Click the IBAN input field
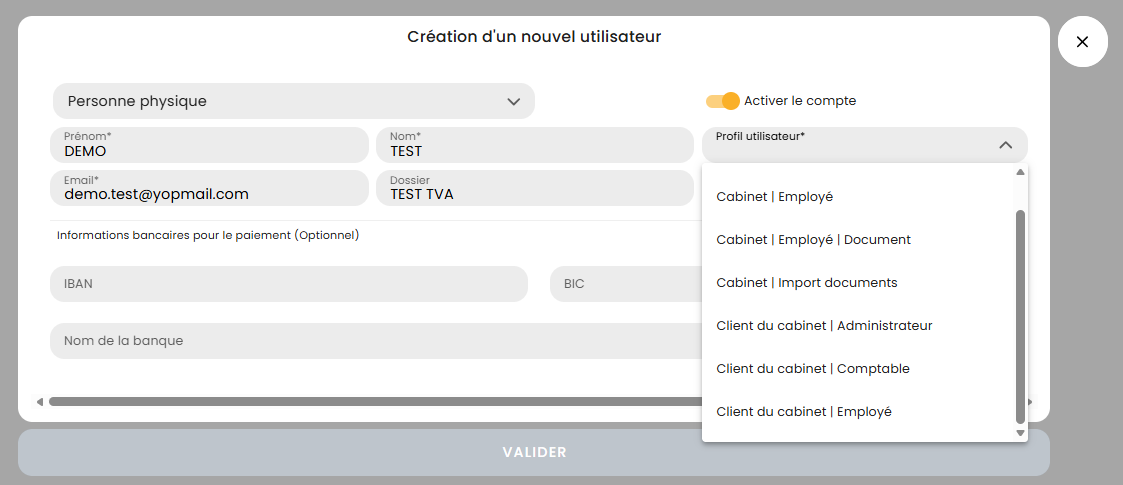The image size is (1123, 485). tap(288, 284)
